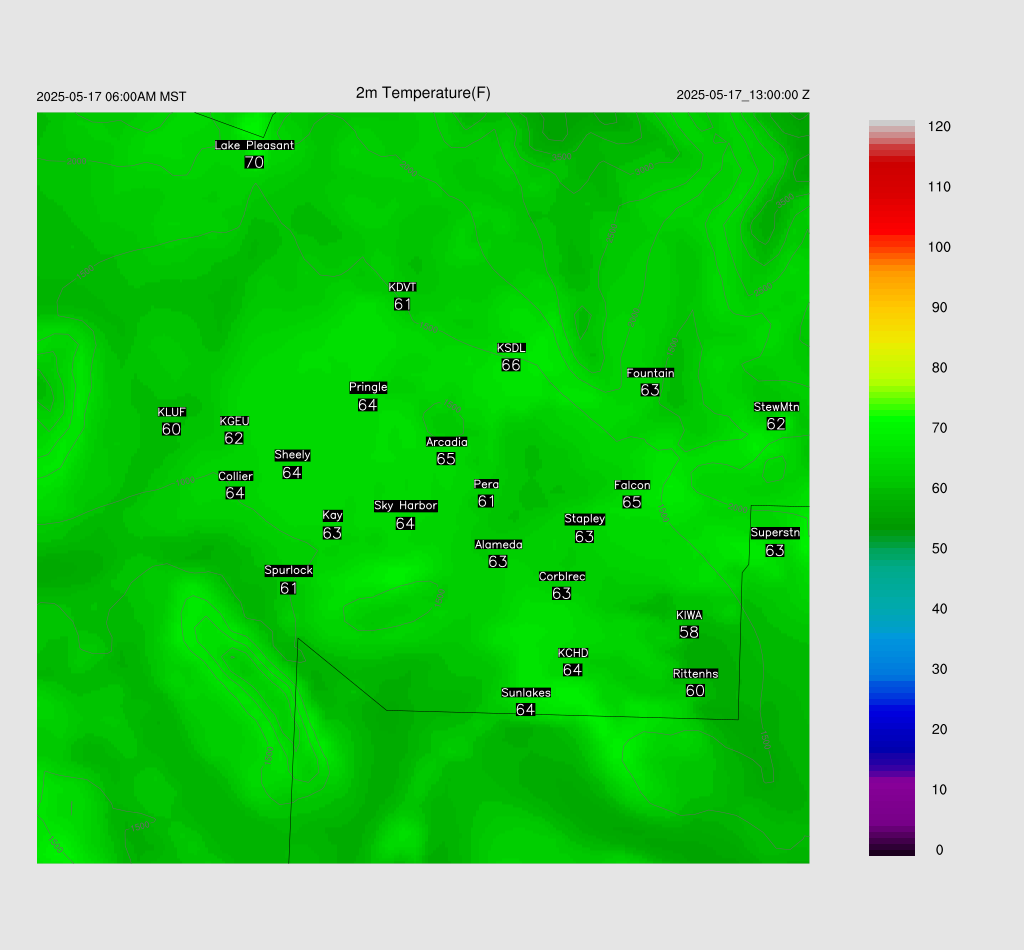Select the Sunlakes station label
The image size is (1024, 950).
click(x=526, y=693)
